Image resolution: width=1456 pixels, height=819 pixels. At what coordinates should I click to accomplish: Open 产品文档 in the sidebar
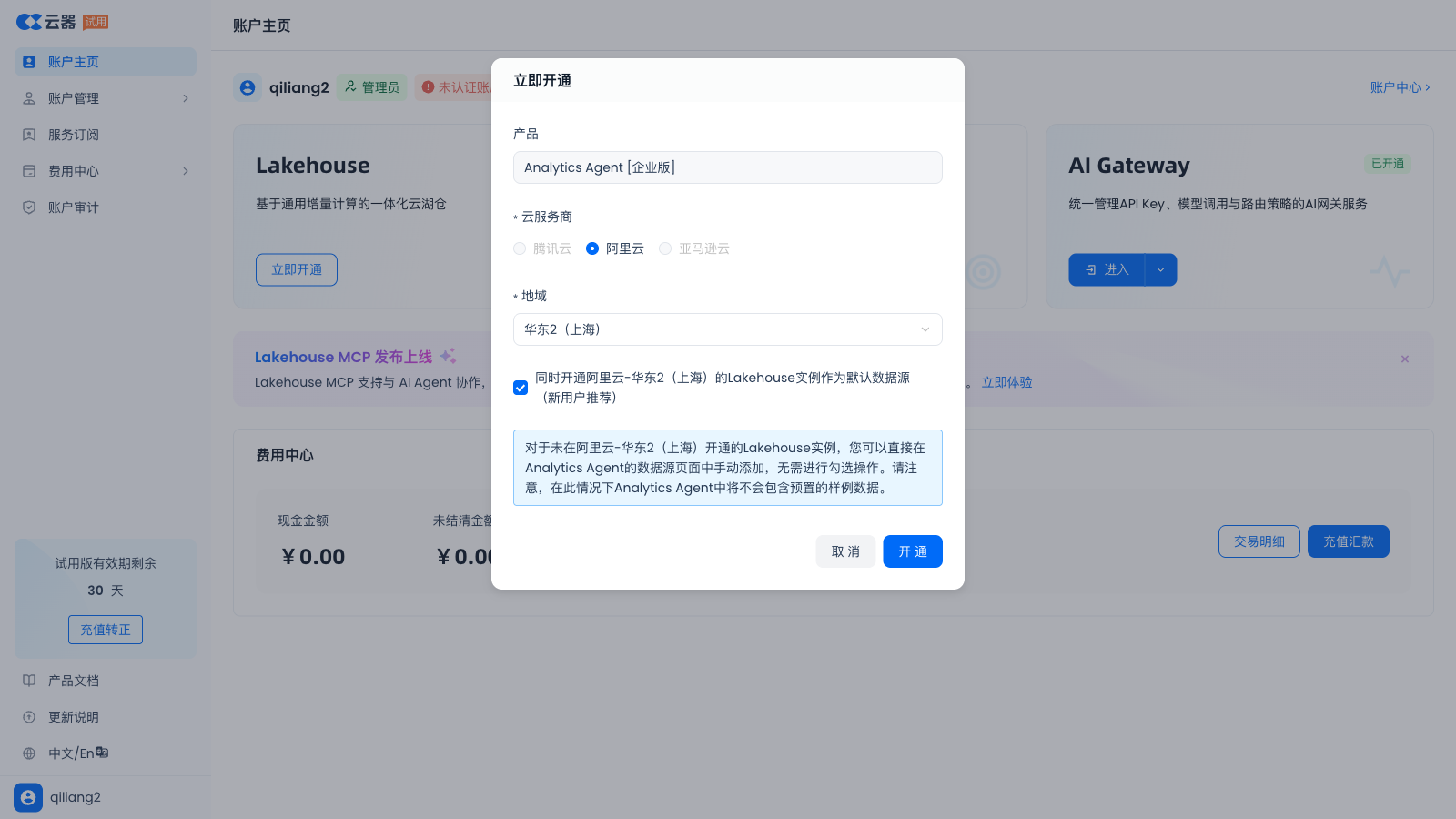[x=106, y=681]
